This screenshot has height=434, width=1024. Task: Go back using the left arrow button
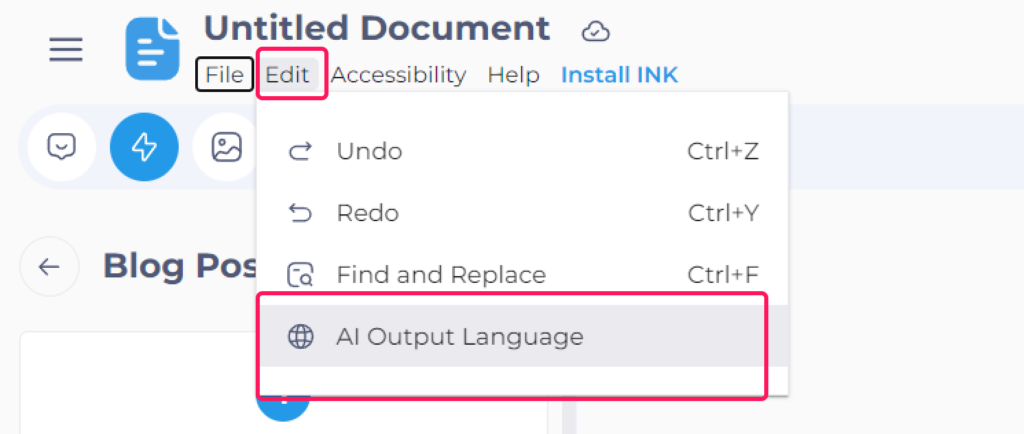(50, 266)
